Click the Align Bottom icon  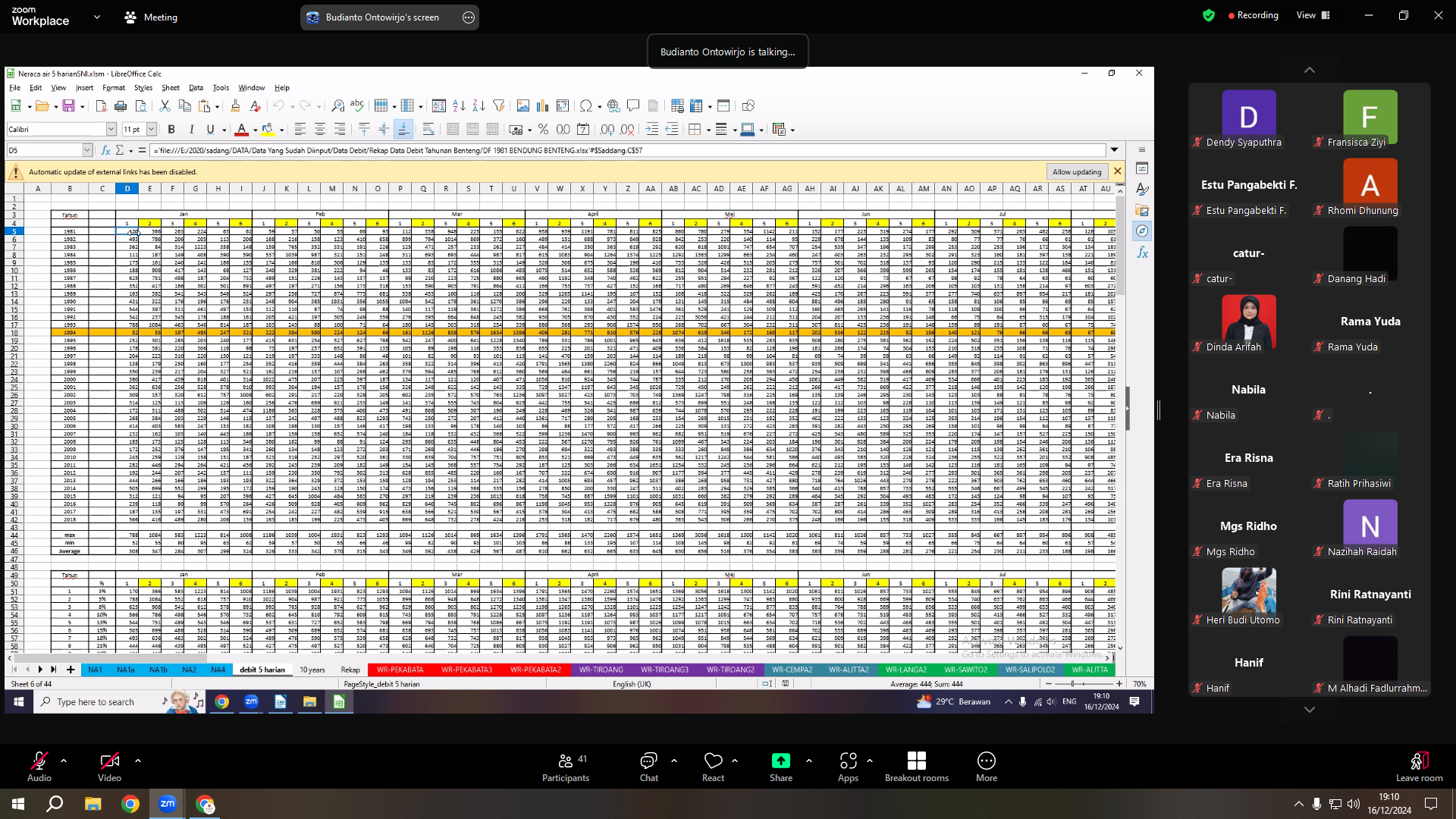[x=403, y=130]
